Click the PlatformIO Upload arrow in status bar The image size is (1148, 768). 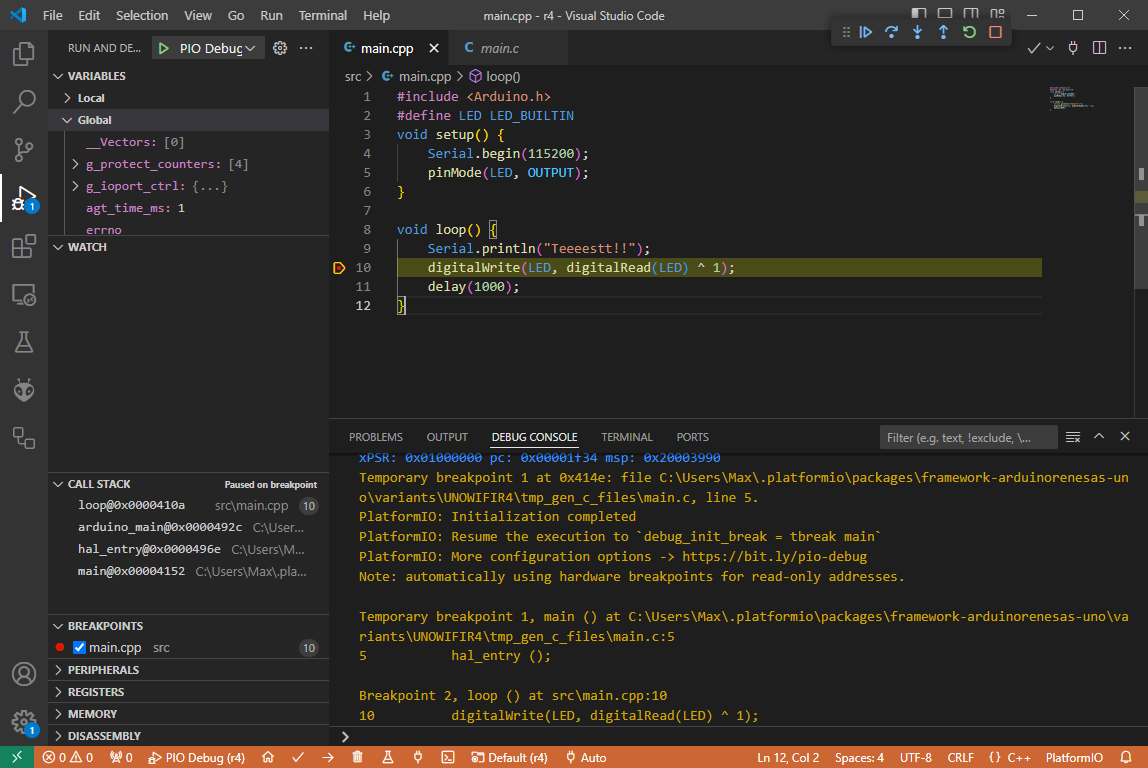pos(327,757)
